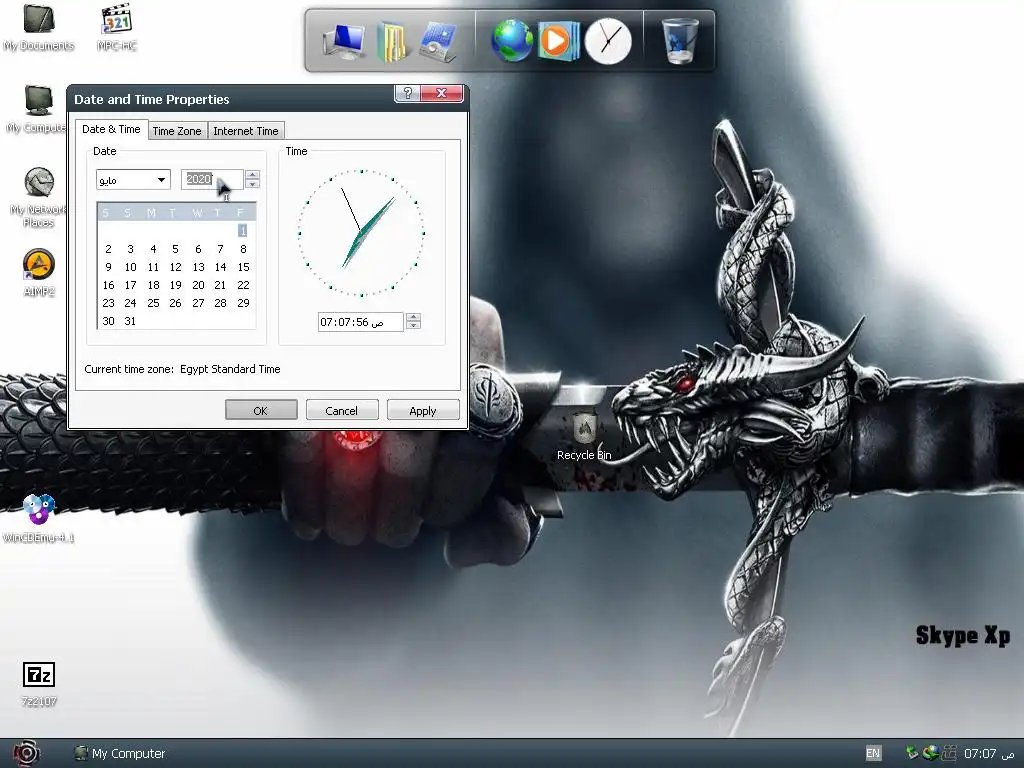Select day 13 in the calendar

click(198, 267)
